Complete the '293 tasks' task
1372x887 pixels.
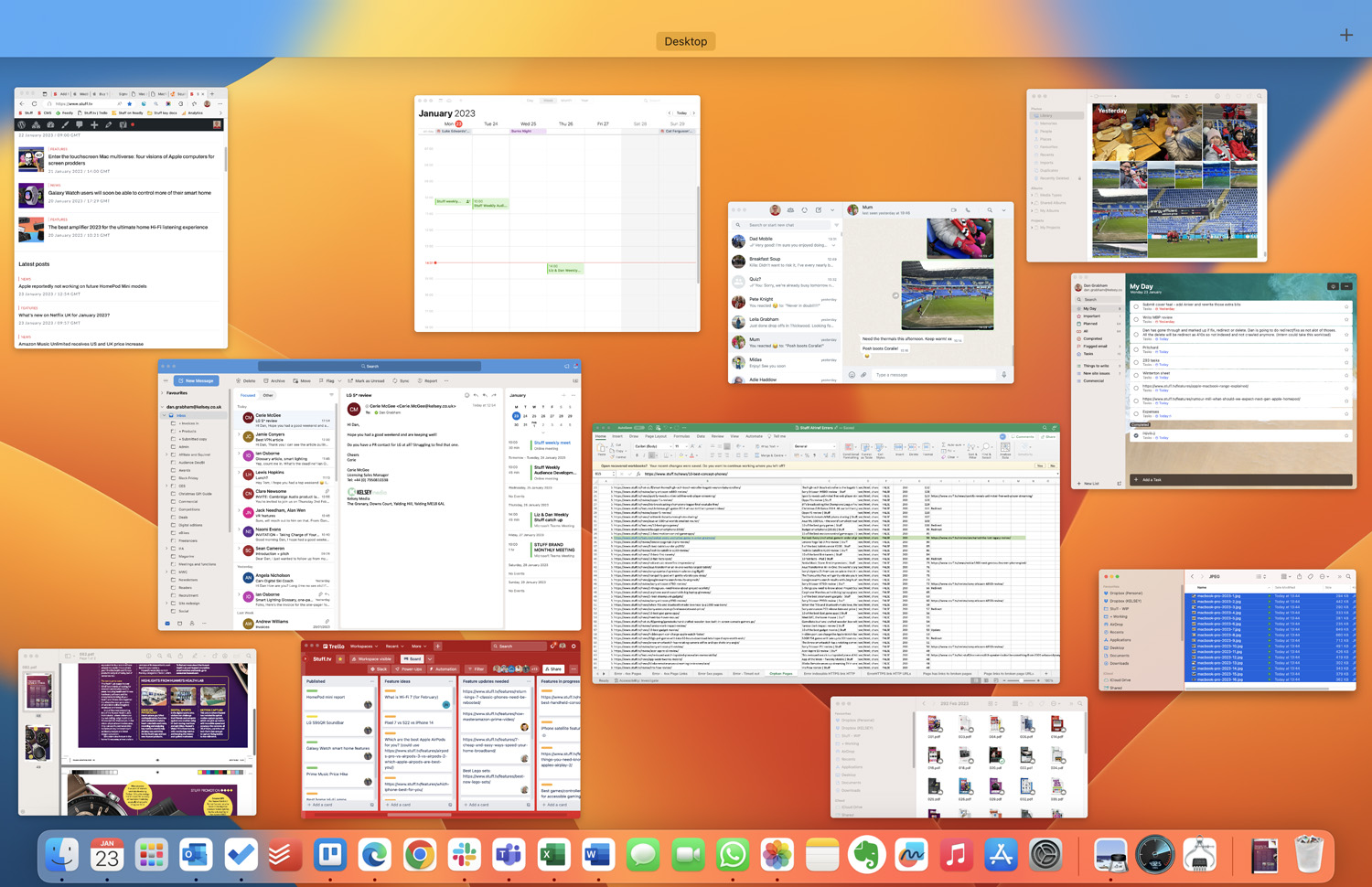click(x=1136, y=362)
